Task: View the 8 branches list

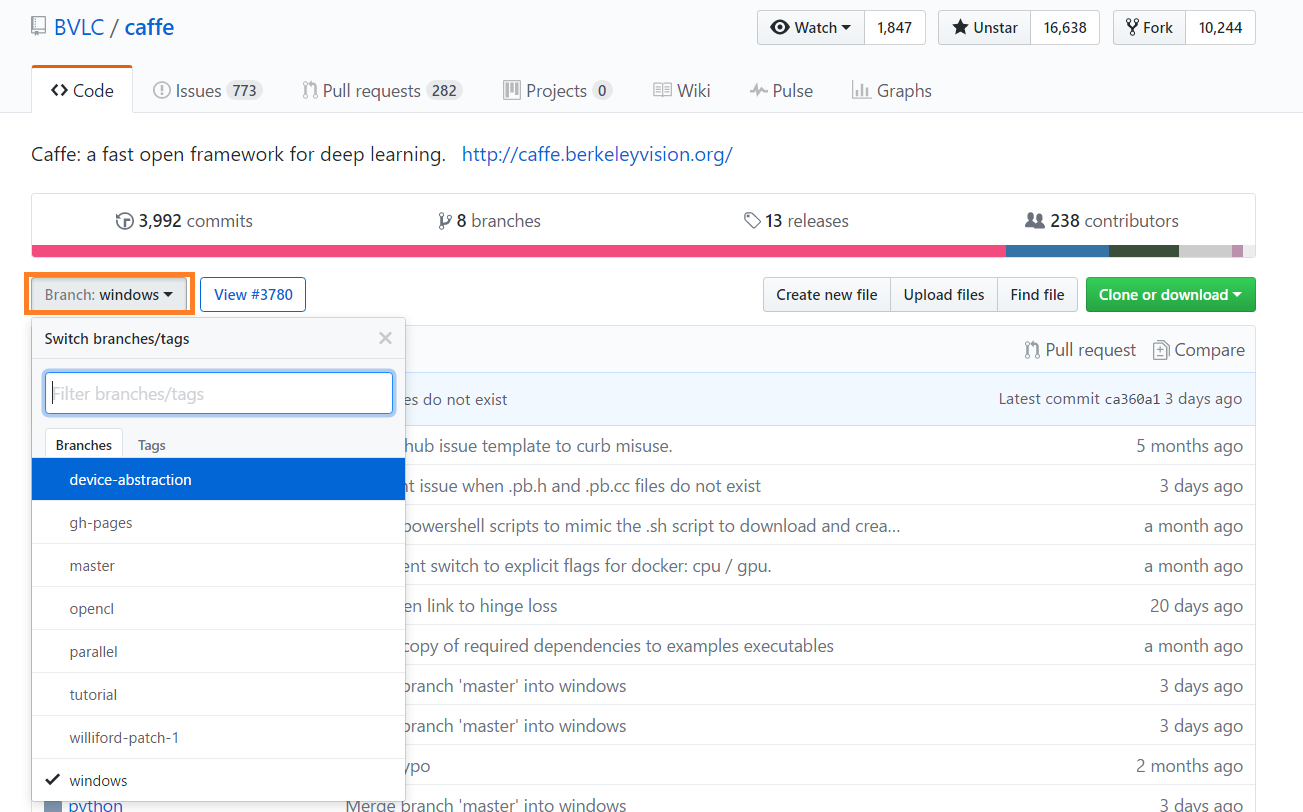Action: (490, 221)
